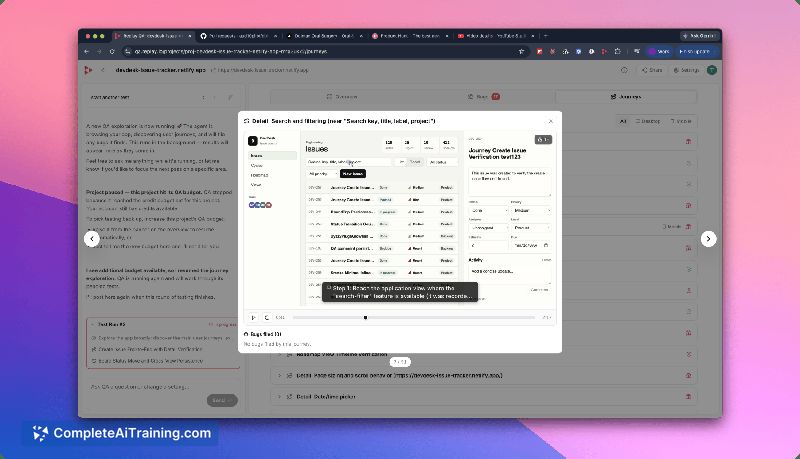This screenshot has width=800, height=459.
Task: Expand the Roadmap View Timeline Verification row
Action: click(x=280, y=354)
